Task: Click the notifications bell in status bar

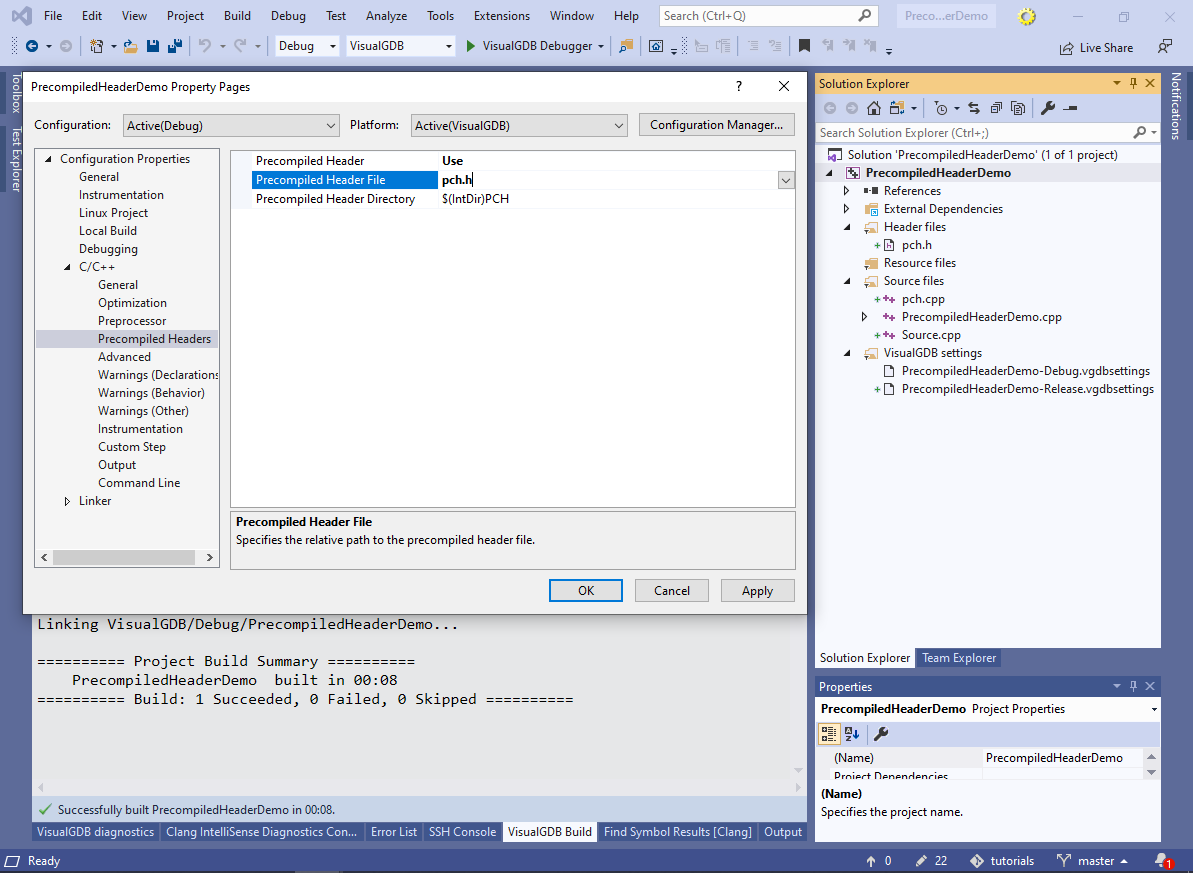Action: (1163, 861)
